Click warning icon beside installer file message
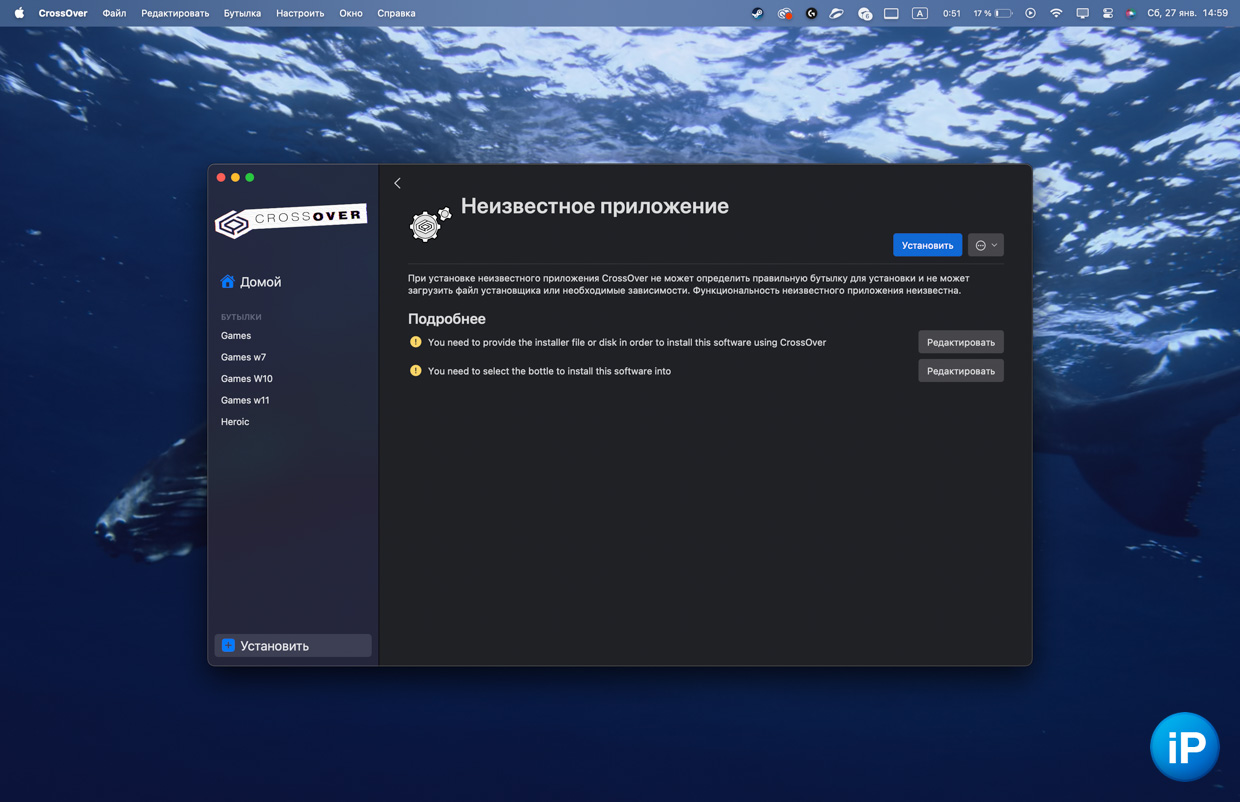 (416, 342)
